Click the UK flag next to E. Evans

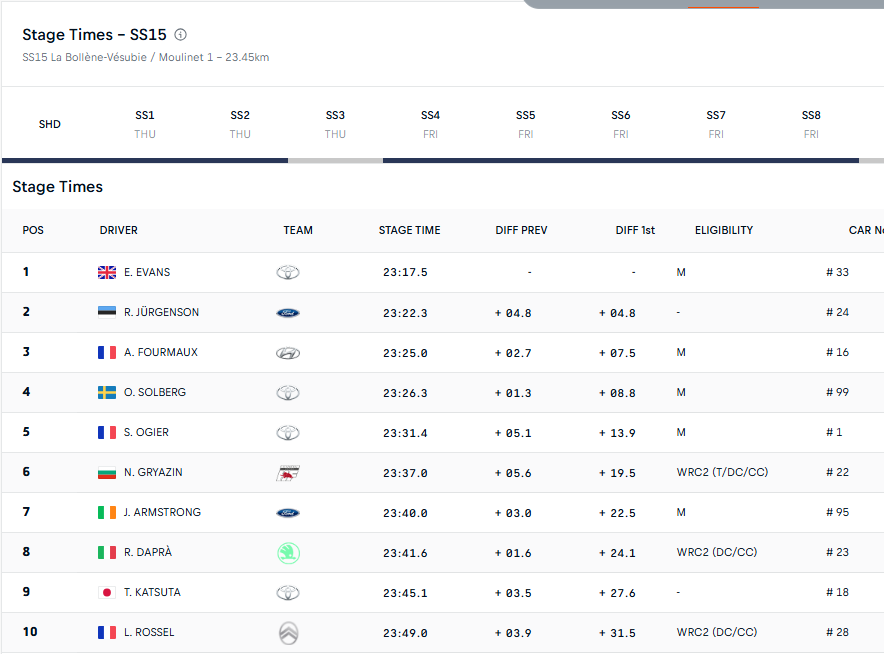coord(107,272)
